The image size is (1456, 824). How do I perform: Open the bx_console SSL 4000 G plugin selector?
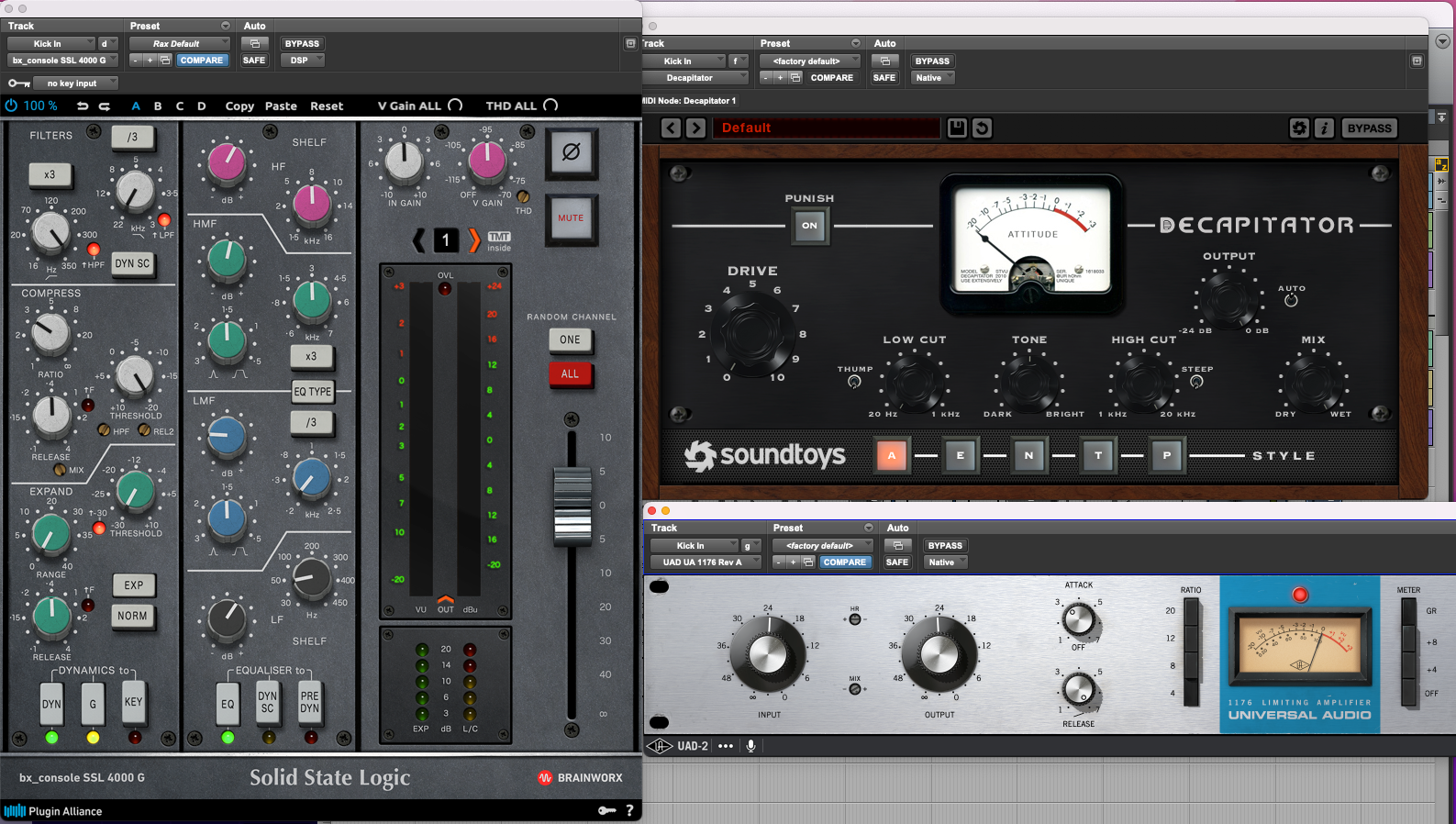[62, 60]
